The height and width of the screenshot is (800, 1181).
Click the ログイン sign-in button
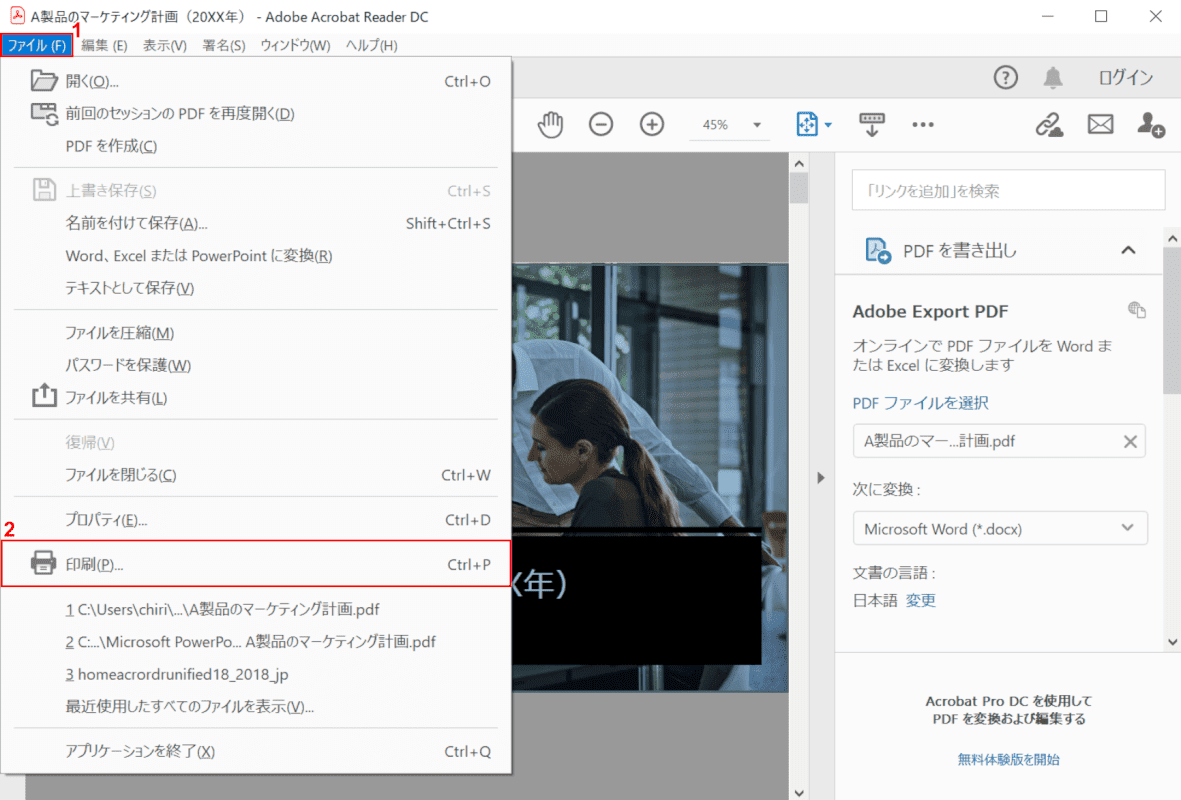click(1126, 77)
